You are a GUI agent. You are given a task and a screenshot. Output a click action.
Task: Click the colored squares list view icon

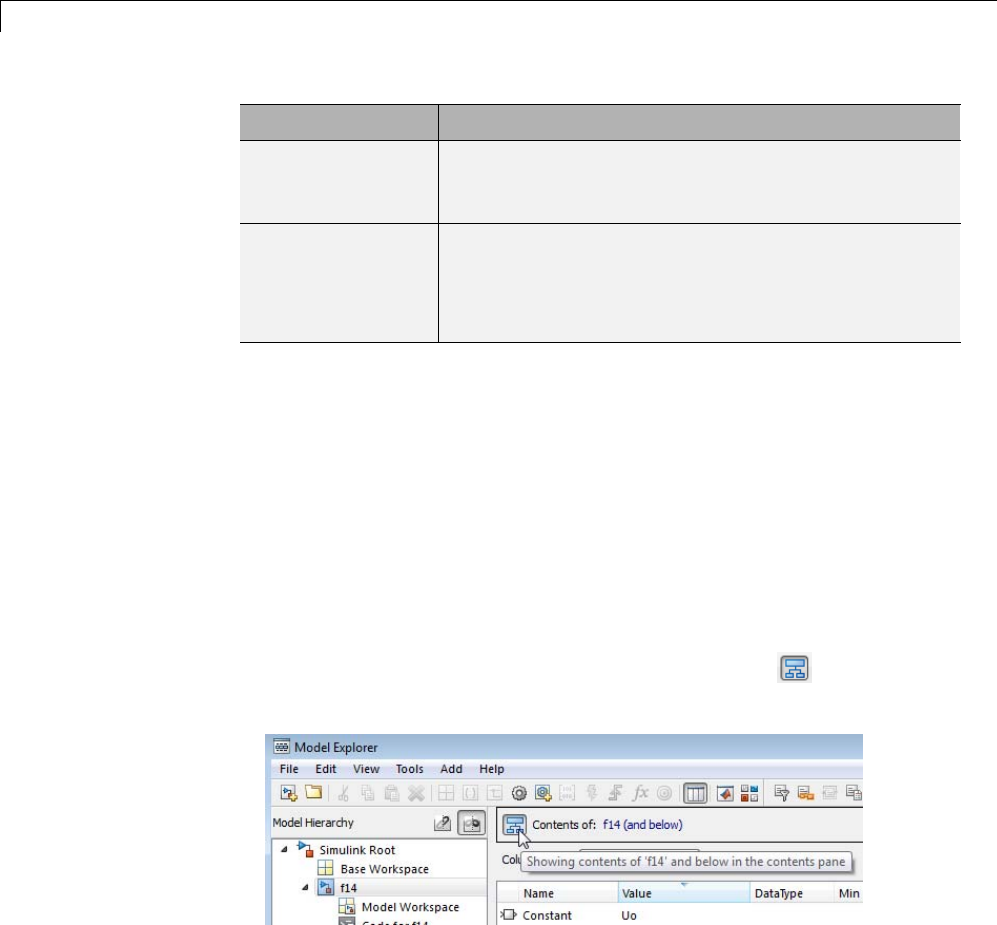coord(750,793)
